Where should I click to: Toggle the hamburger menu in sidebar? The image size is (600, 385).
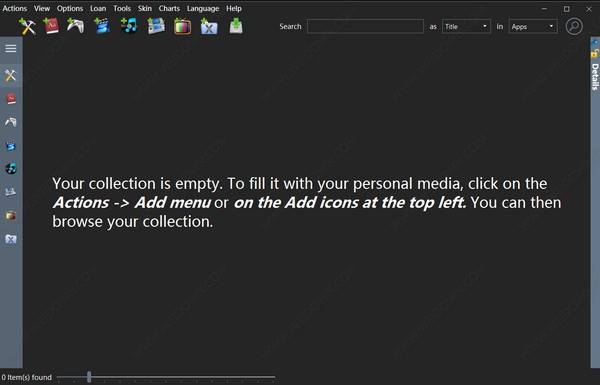[11, 48]
